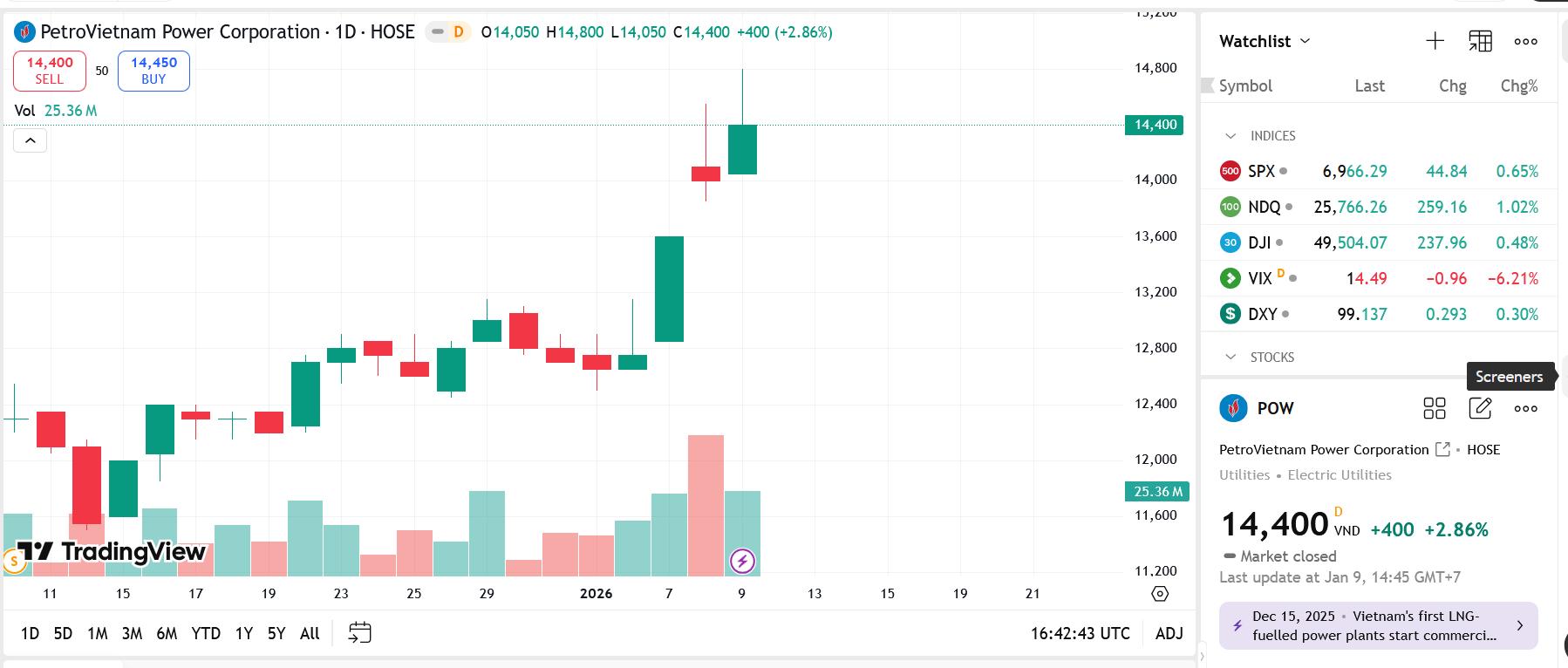Toggle the flag column in Watchlist header

[1208, 85]
